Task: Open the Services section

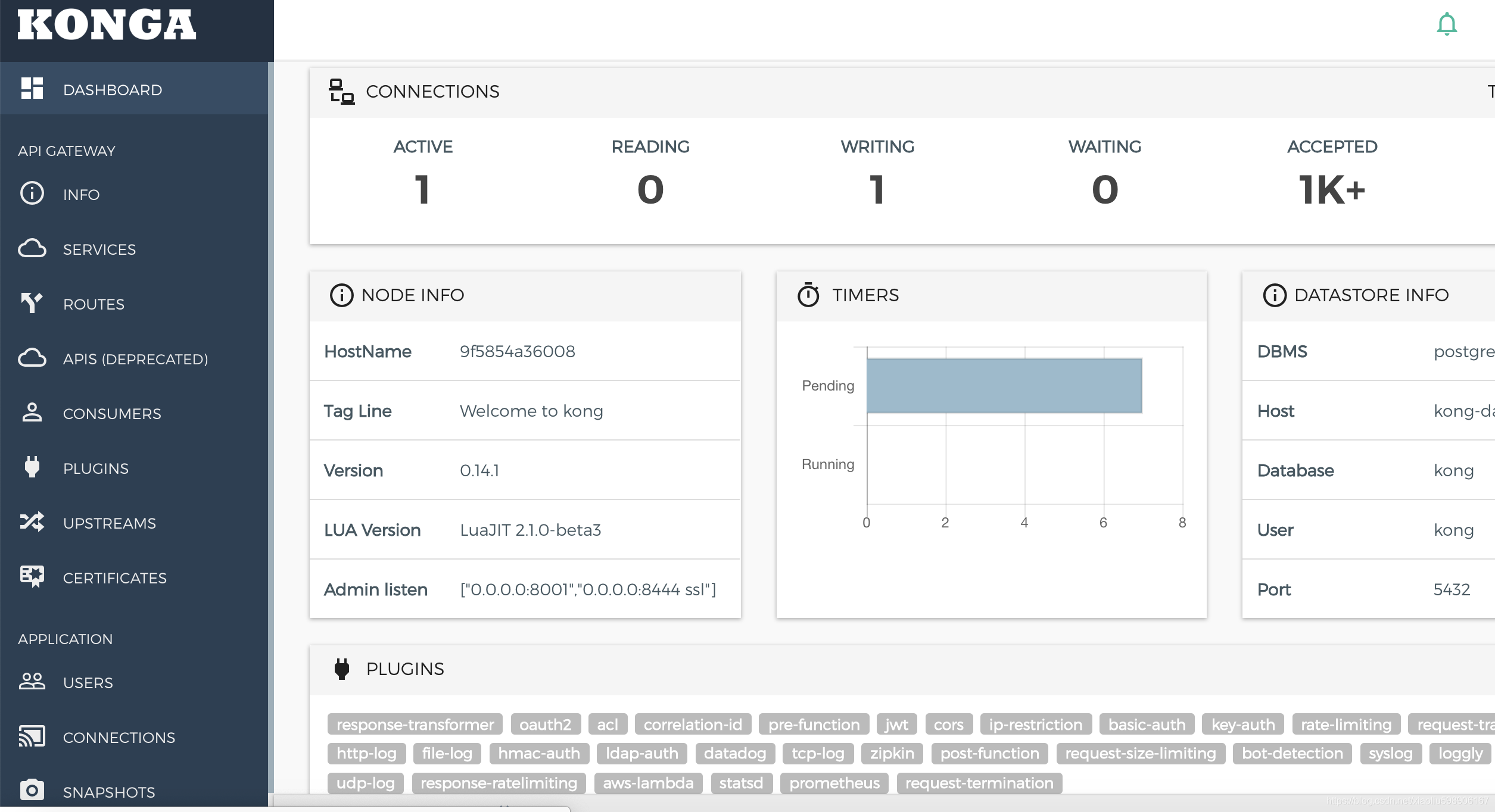Action: [x=134, y=248]
